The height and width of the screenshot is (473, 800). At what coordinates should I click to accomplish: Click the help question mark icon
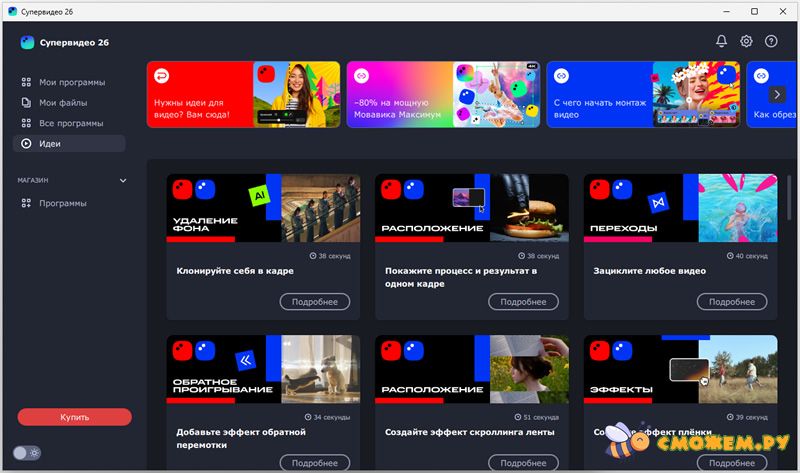[771, 41]
